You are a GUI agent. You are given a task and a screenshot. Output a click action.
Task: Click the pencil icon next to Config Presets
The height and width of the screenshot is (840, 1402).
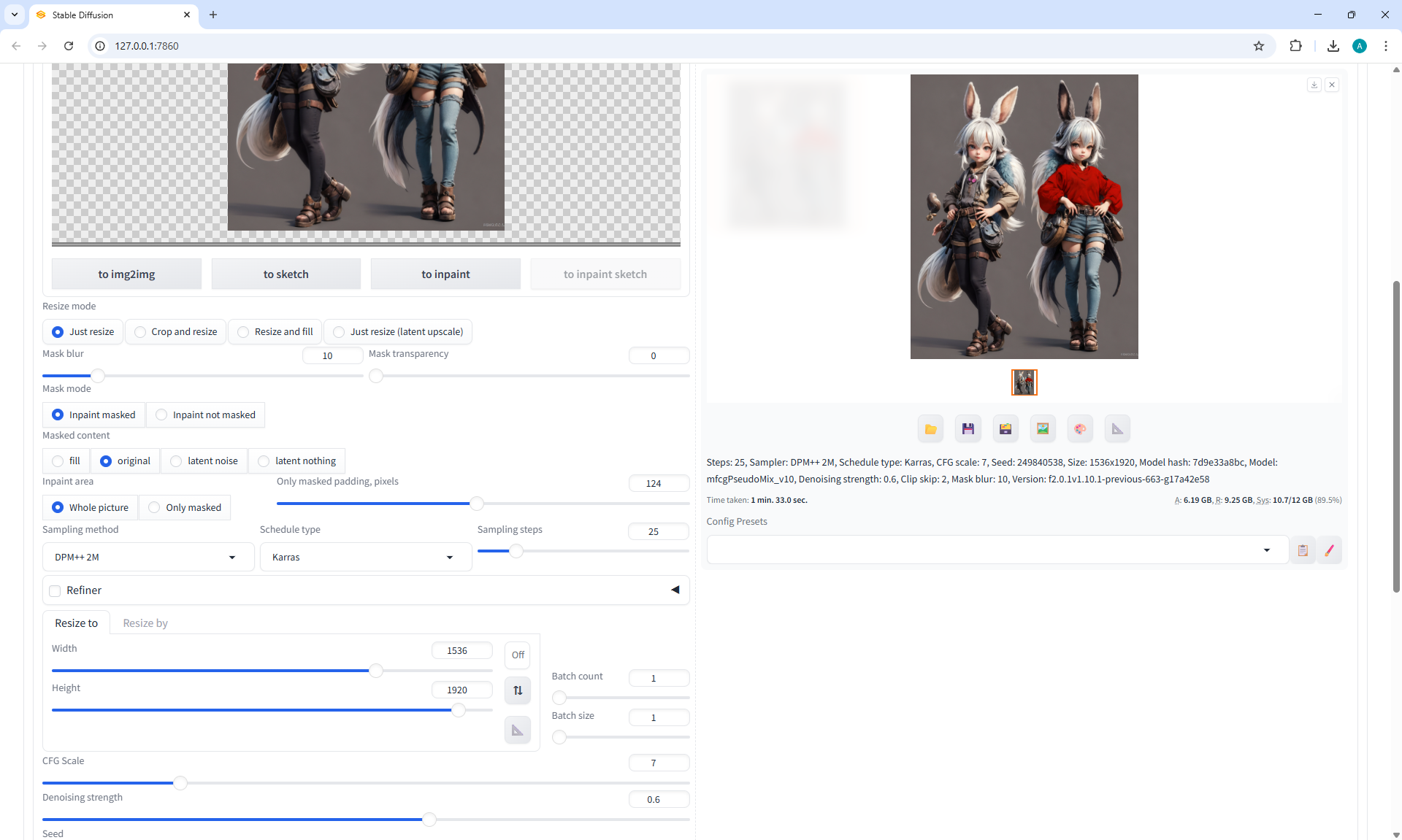click(x=1329, y=550)
